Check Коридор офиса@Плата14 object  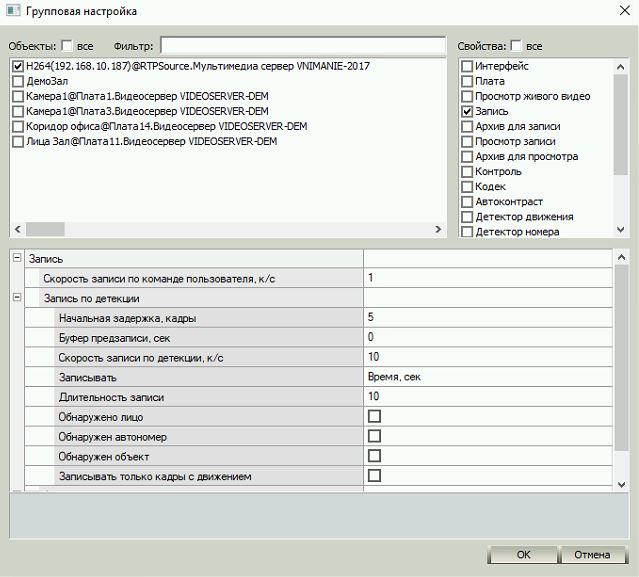click(x=18, y=126)
